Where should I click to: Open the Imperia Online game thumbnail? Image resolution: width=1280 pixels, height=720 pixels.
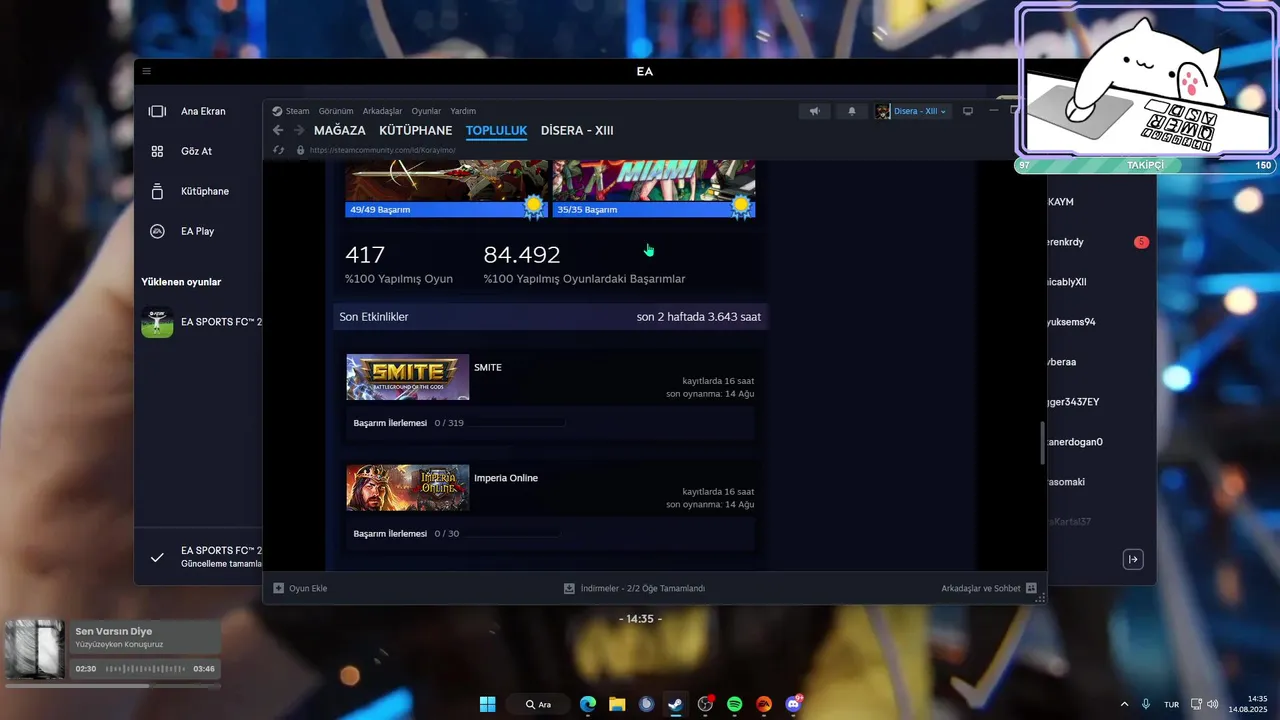point(408,488)
